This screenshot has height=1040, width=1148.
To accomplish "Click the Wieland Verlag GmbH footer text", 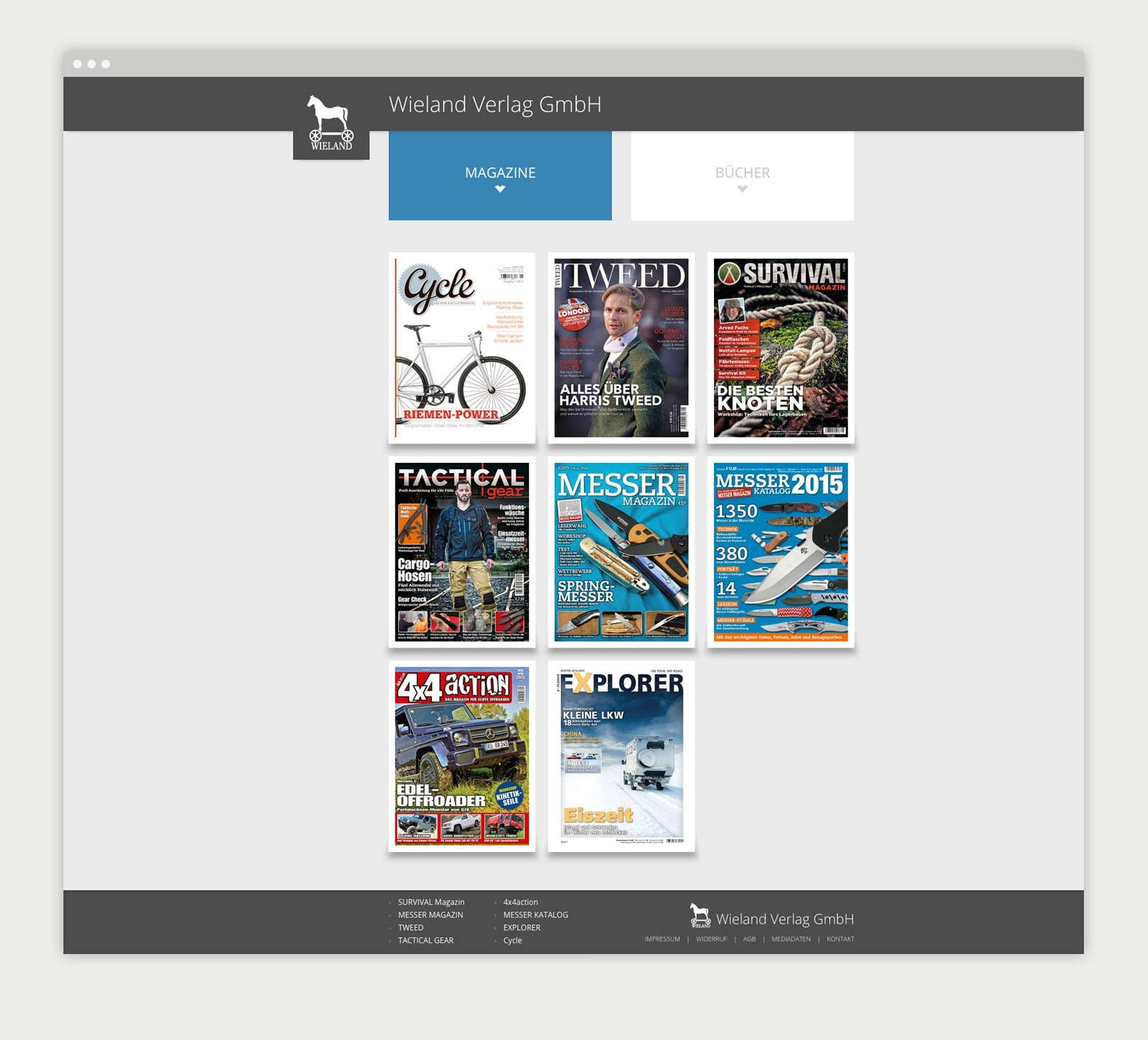I will point(785,919).
